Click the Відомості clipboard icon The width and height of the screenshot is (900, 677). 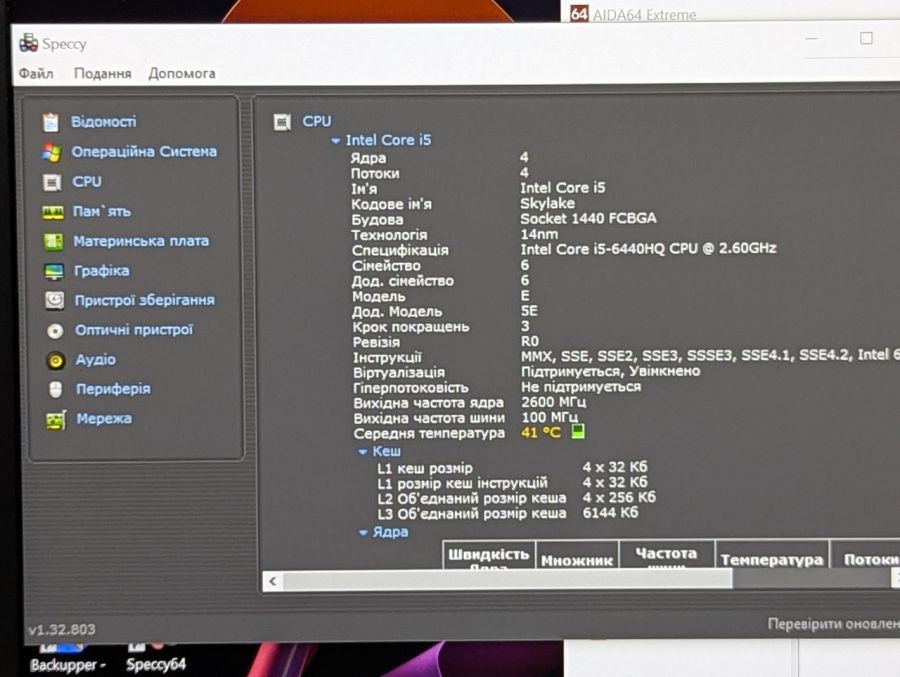pos(51,122)
